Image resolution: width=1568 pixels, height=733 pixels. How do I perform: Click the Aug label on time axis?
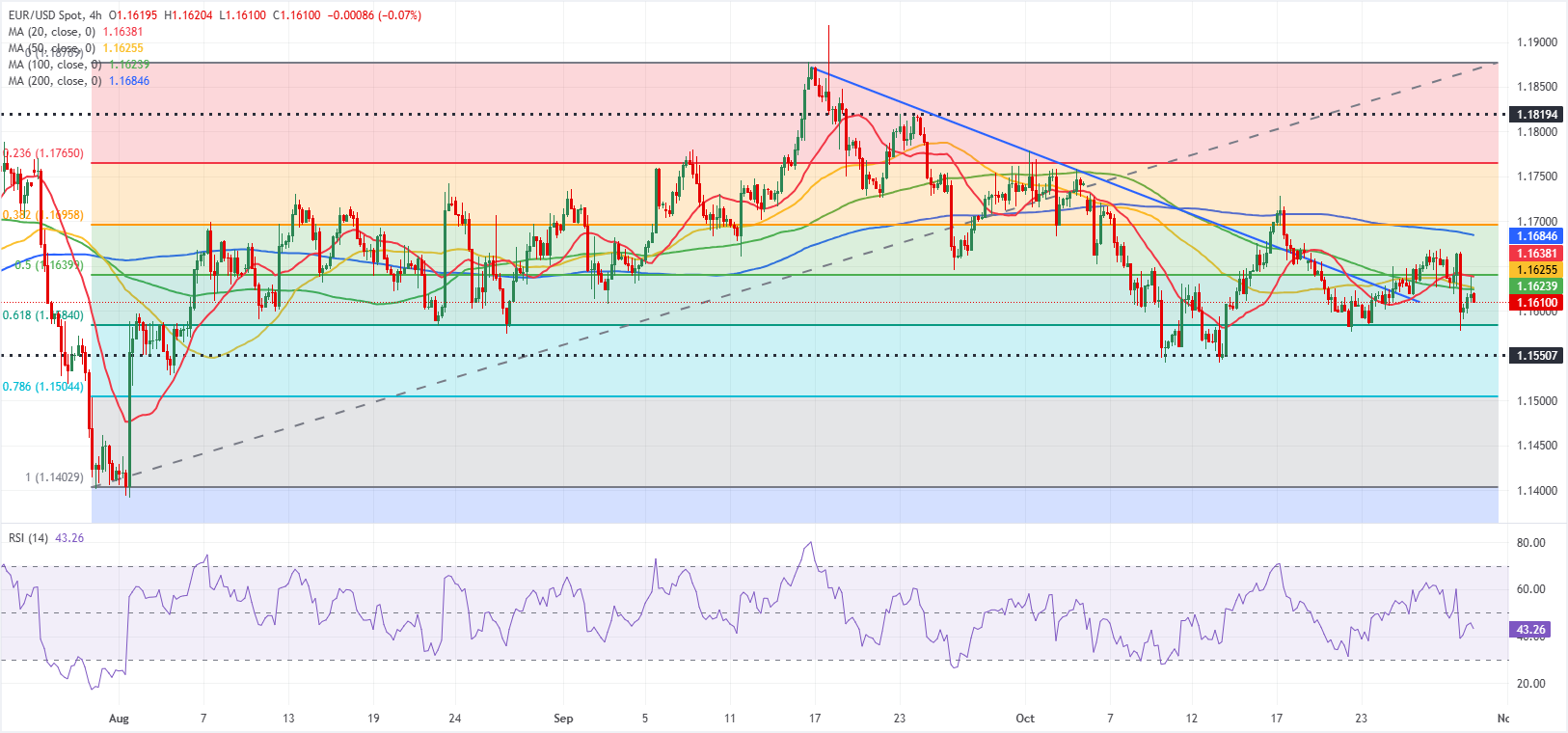point(119,719)
